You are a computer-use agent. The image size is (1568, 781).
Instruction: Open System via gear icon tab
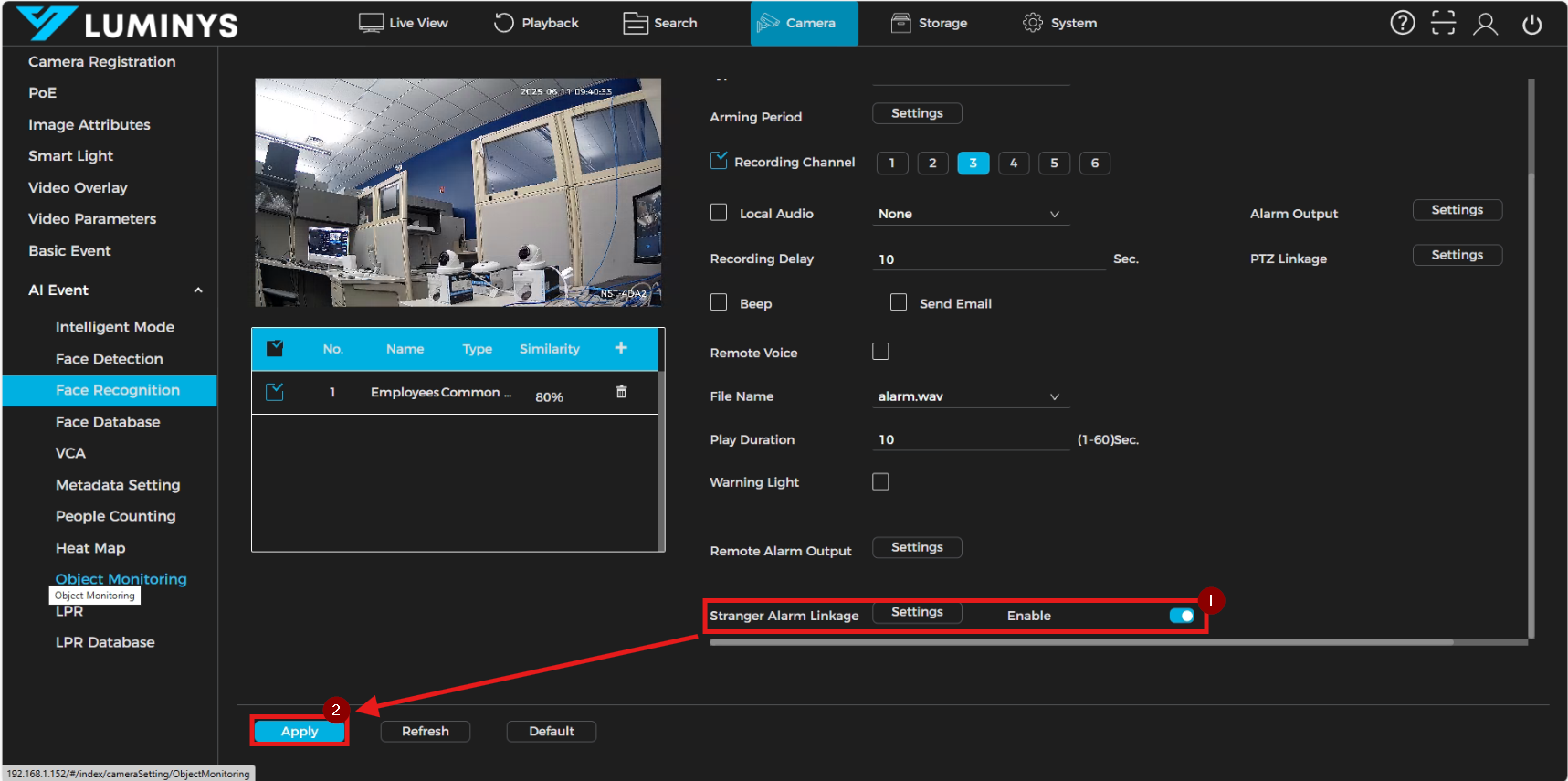click(x=1059, y=23)
